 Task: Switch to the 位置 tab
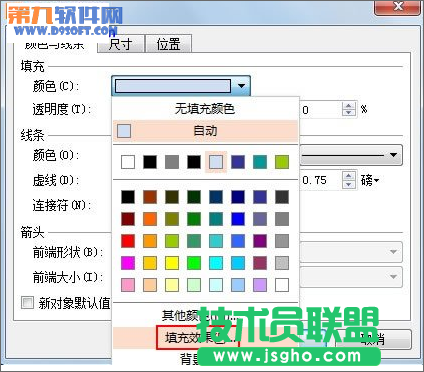169,44
